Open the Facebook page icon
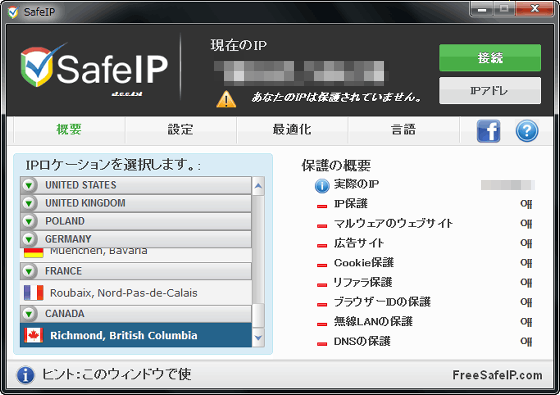Viewport: 560px width, 395px height. pyautogui.click(x=489, y=131)
